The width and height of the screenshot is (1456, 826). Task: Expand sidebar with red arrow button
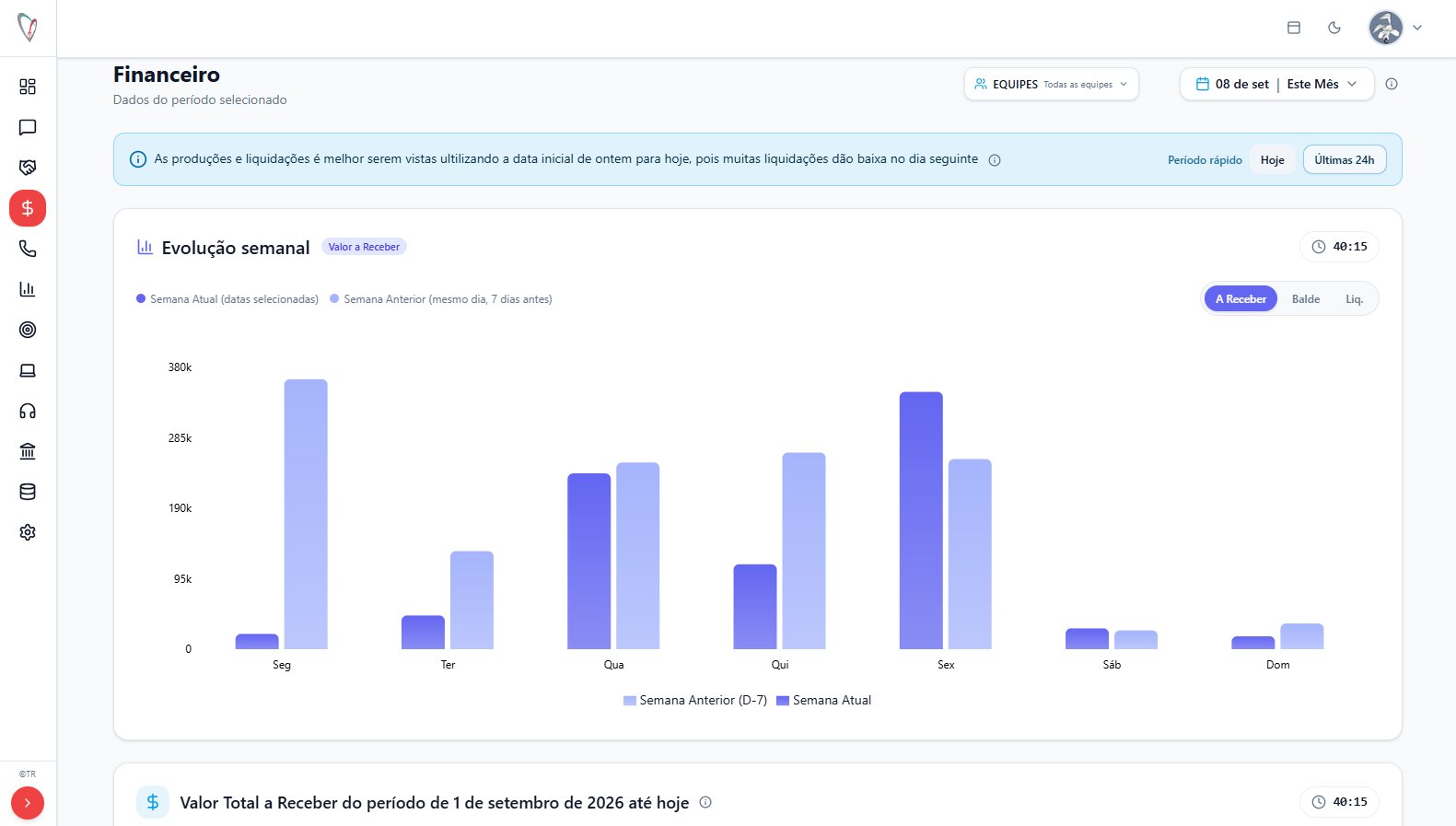(28, 803)
